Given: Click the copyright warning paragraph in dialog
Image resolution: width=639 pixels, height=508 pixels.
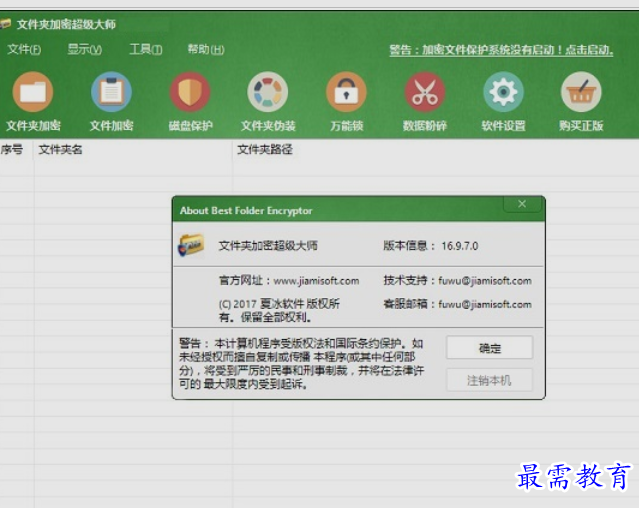Looking at the screenshot, I should [x=302, y=363].
